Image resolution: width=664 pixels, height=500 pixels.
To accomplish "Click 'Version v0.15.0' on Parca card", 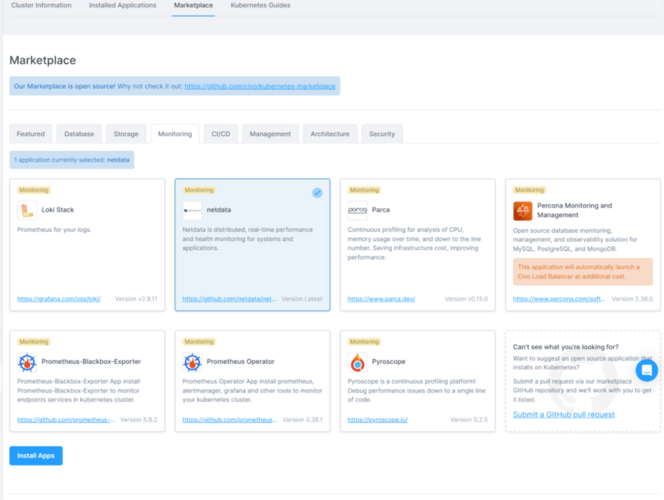I will [466, 299].
